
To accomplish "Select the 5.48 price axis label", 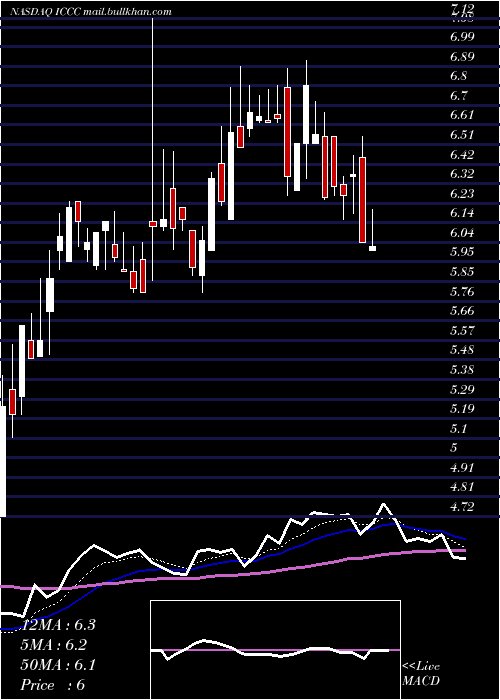I will coord(463,350).
